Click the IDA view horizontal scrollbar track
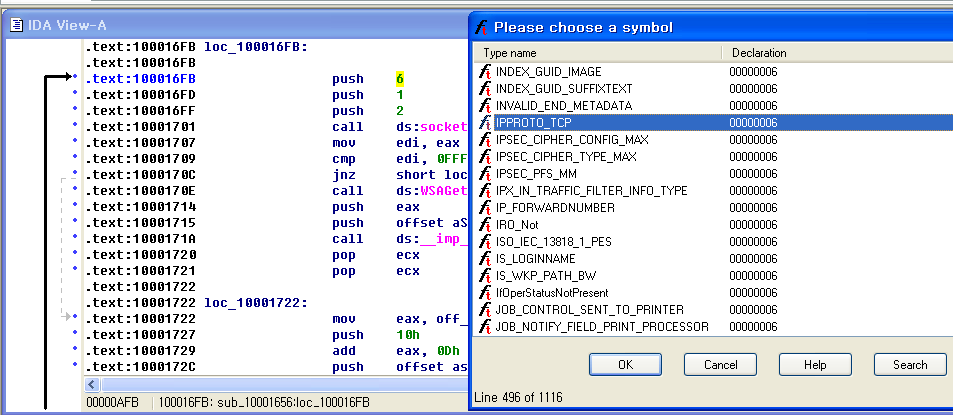 (284, 385)
